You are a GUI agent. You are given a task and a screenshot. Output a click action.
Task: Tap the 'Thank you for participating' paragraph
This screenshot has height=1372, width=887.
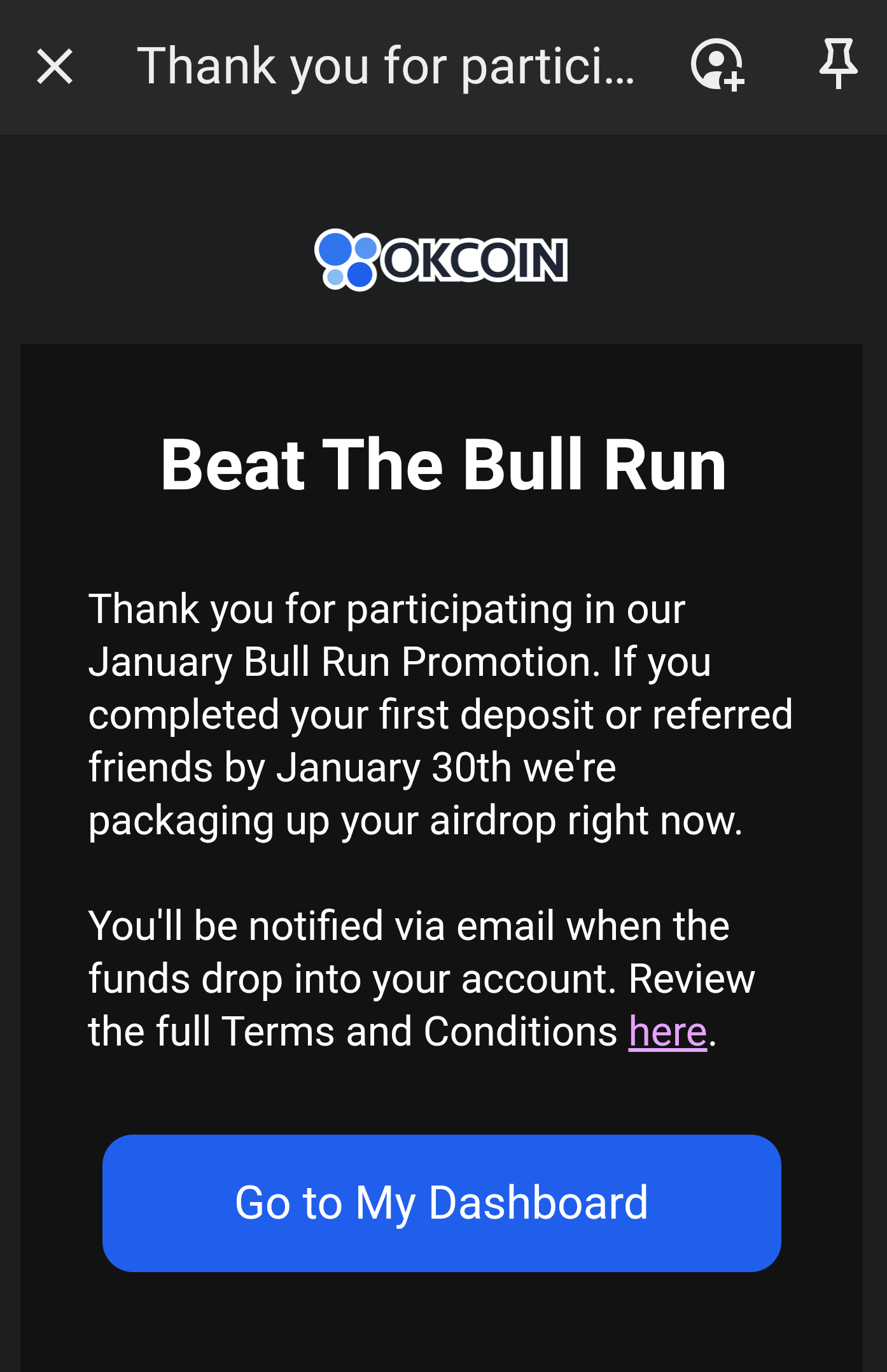(x=440, y=714)
